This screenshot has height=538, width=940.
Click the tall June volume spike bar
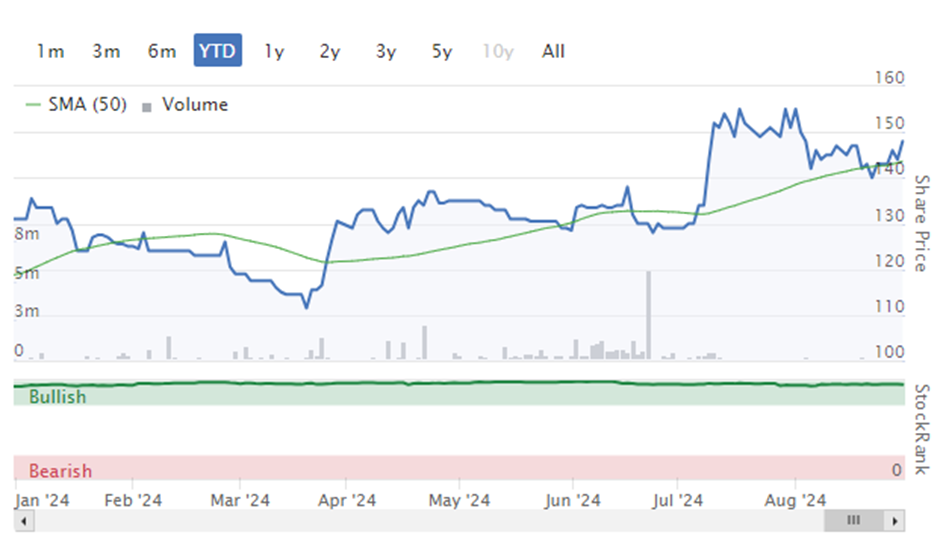coord(649,315)
